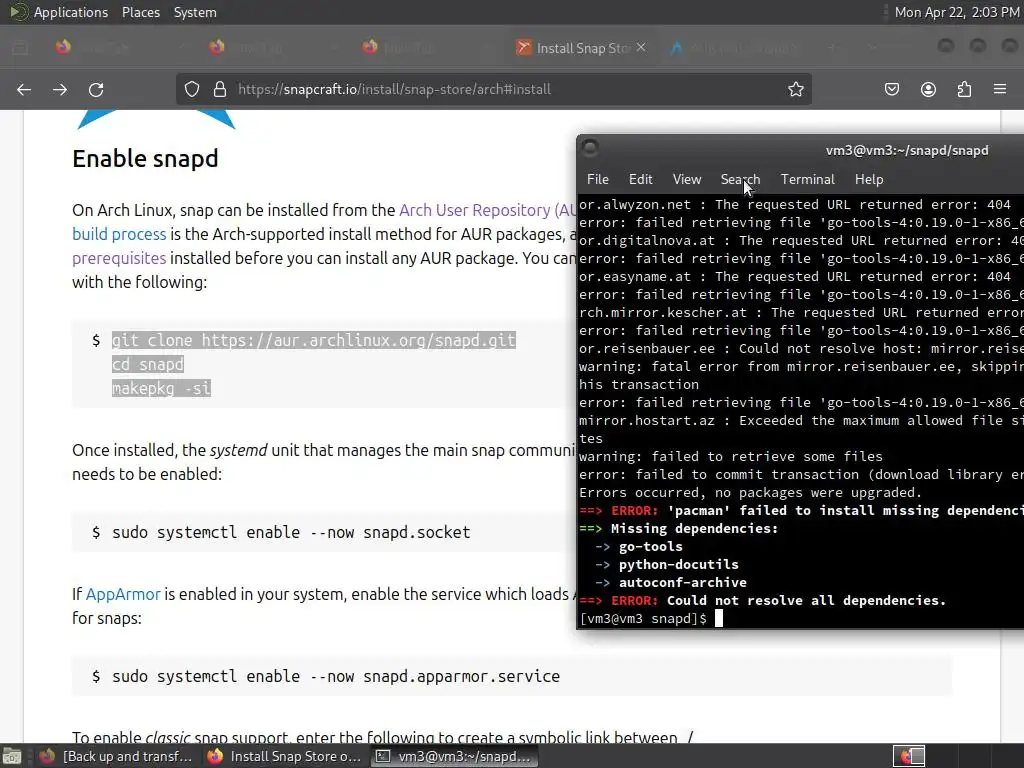Open the clock showing Mon Apr 22
This screenshot has height=768, width=1024.
[x=957, y=12]
